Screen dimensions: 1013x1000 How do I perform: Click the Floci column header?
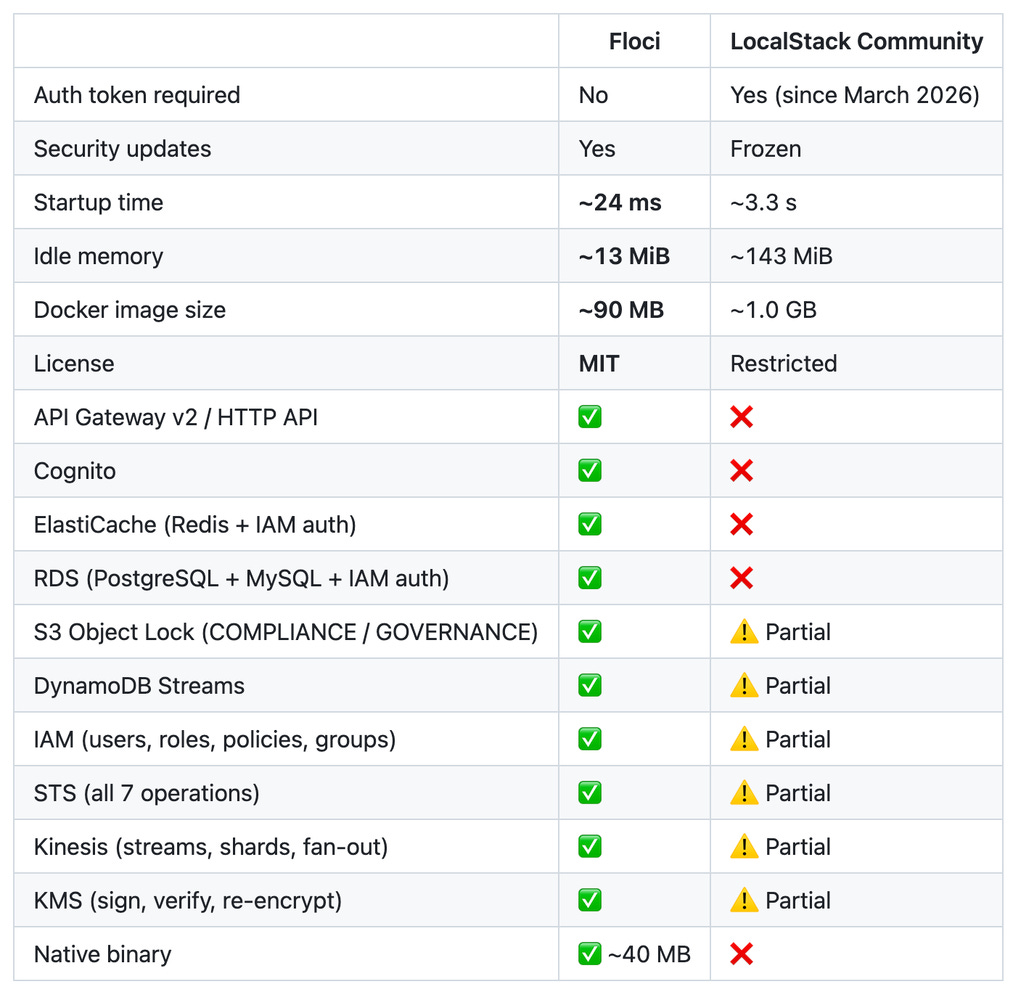[x=634, y=41]
